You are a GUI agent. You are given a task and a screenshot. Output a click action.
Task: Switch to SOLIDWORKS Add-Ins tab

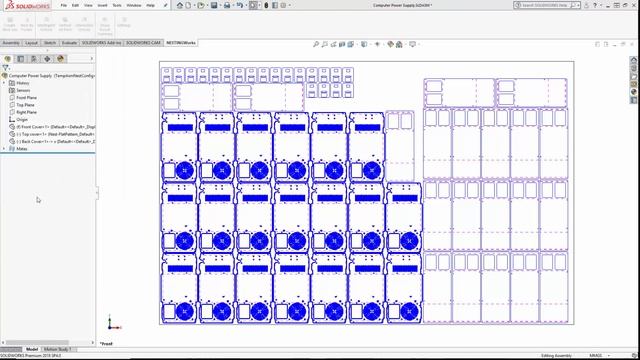click(102, 43)
